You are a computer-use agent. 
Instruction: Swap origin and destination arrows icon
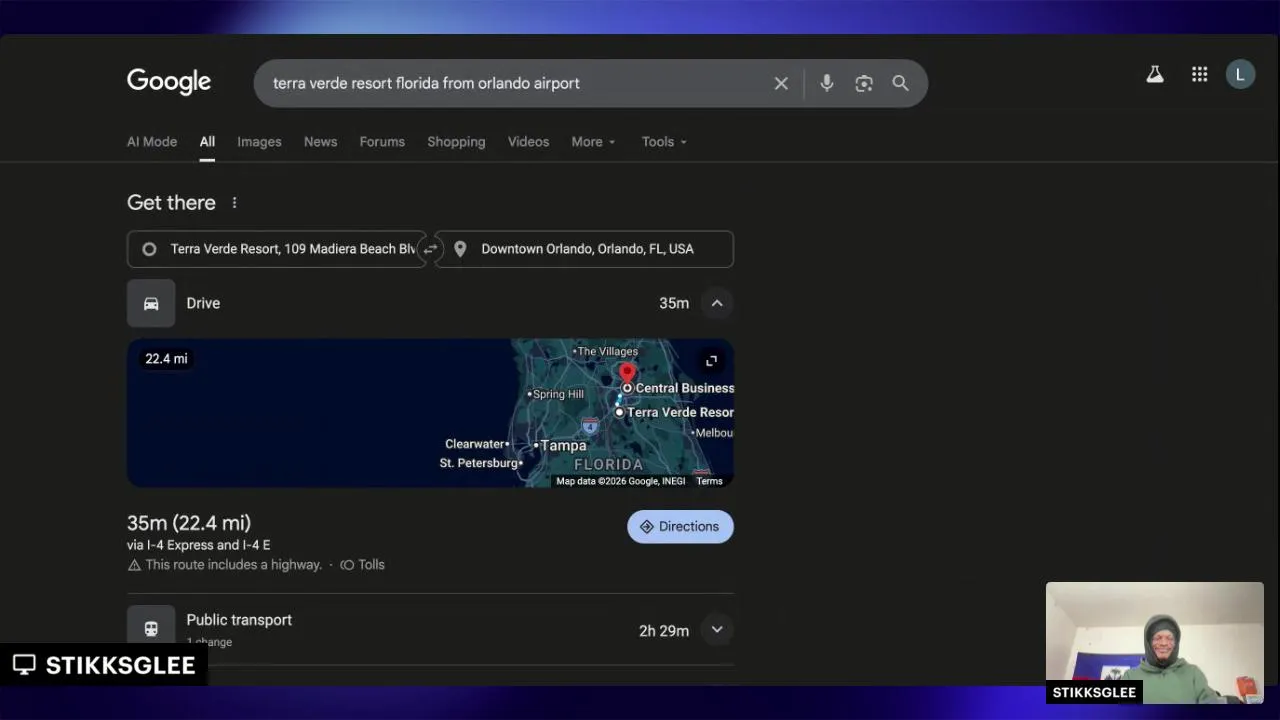coord(431,249)
